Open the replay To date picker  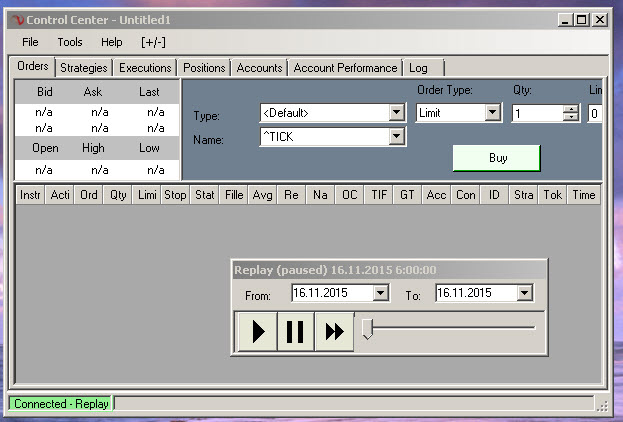click(524, 293)
